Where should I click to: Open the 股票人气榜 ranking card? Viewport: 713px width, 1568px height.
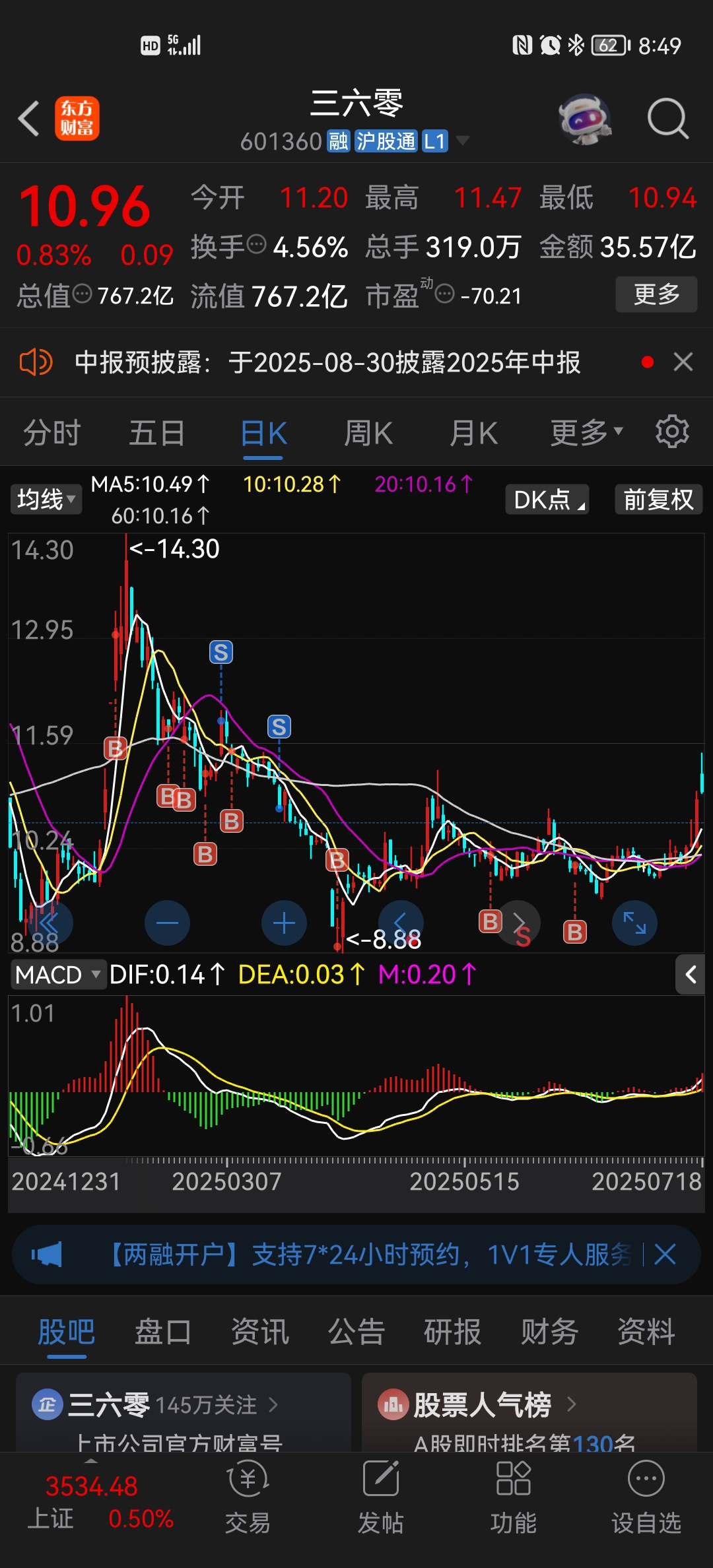(529, 1412)
